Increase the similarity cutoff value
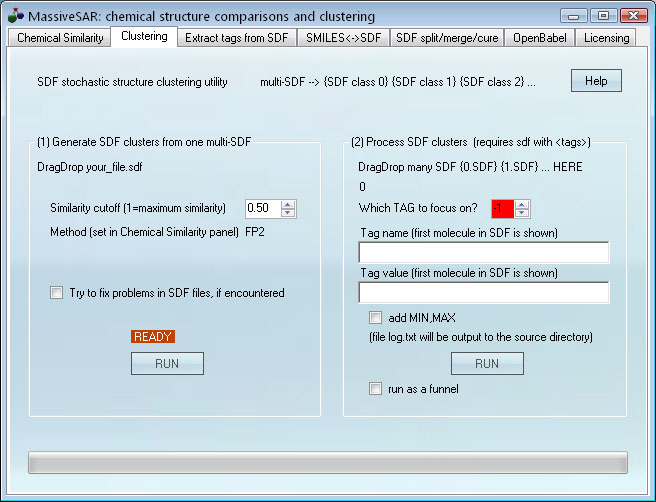The image size is (656, 502). 289,204
